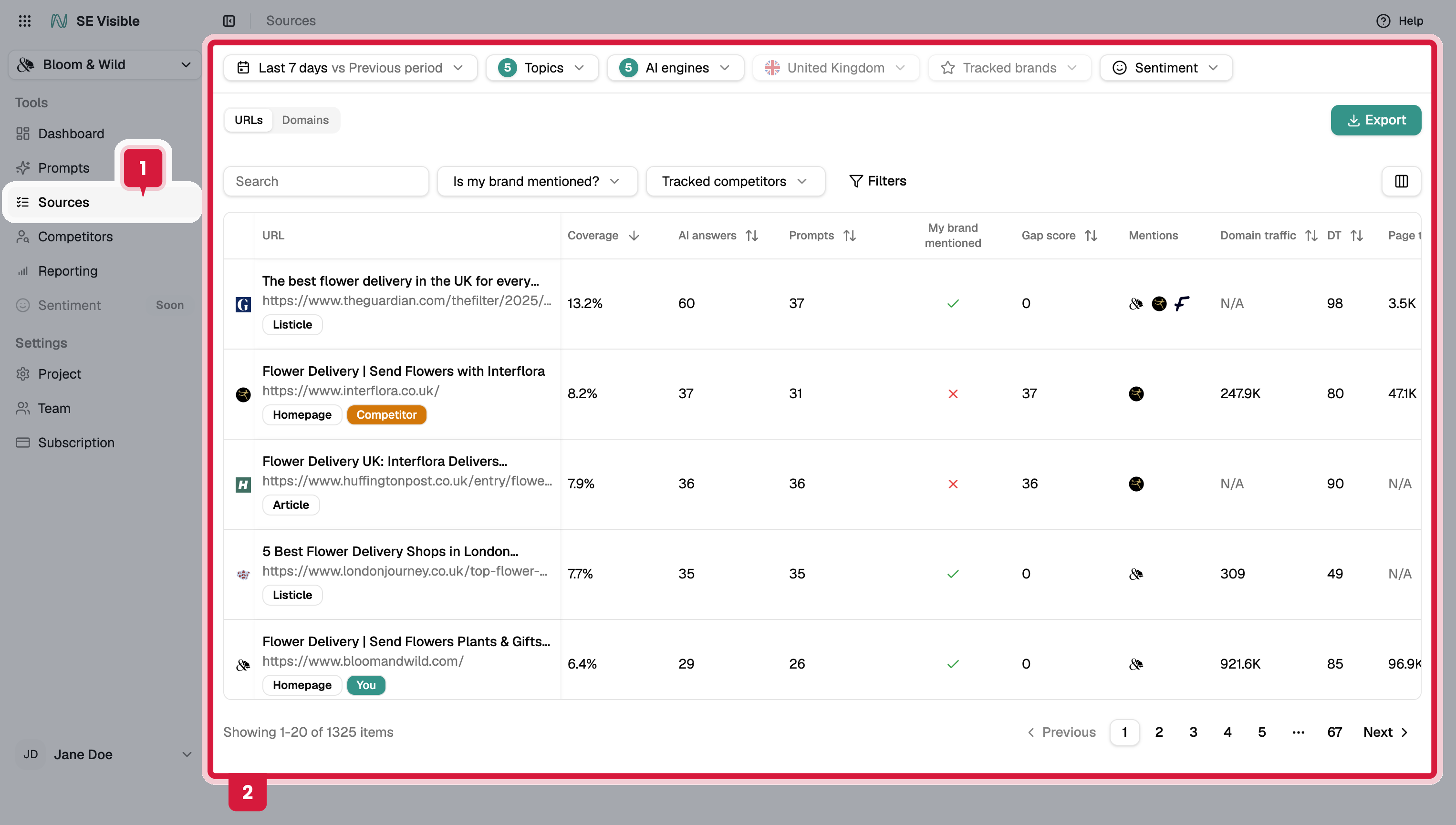Open the Topics filter dropdown
The image size is (1456, 825).
click(542, 68)
